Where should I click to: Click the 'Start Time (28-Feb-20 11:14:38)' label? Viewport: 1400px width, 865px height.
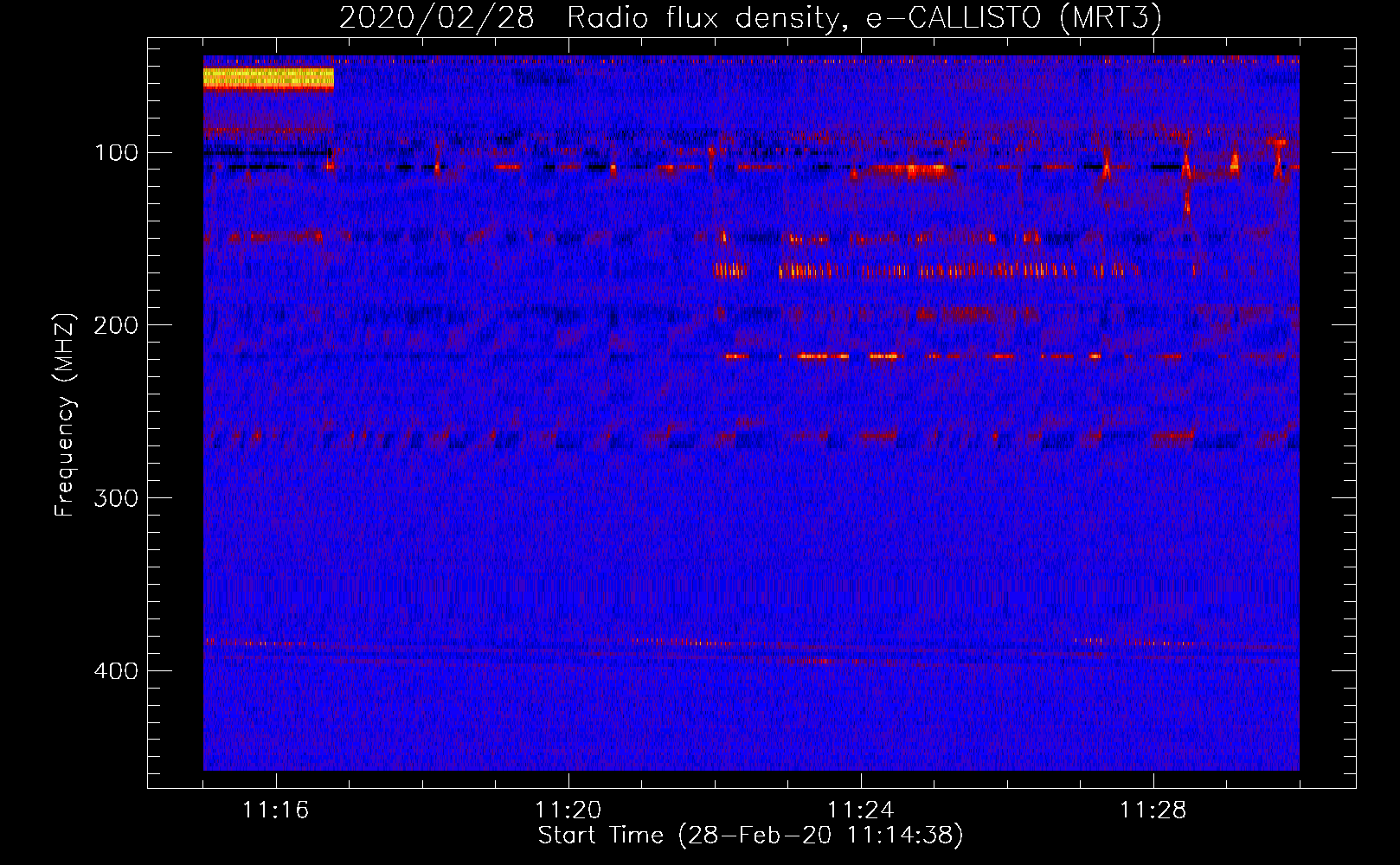(x=750, y=836)
